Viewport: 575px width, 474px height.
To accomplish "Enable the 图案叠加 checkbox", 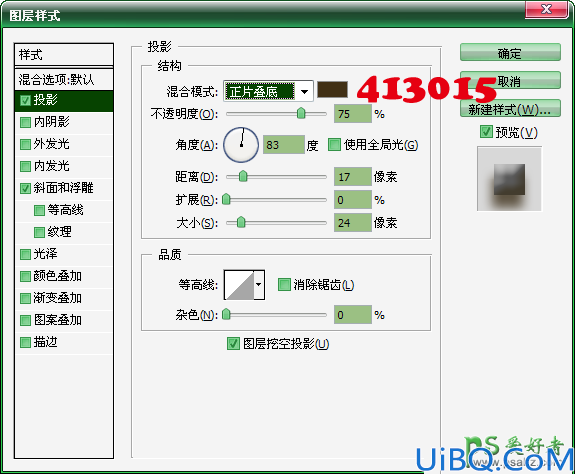I will [x=25, y=320].
